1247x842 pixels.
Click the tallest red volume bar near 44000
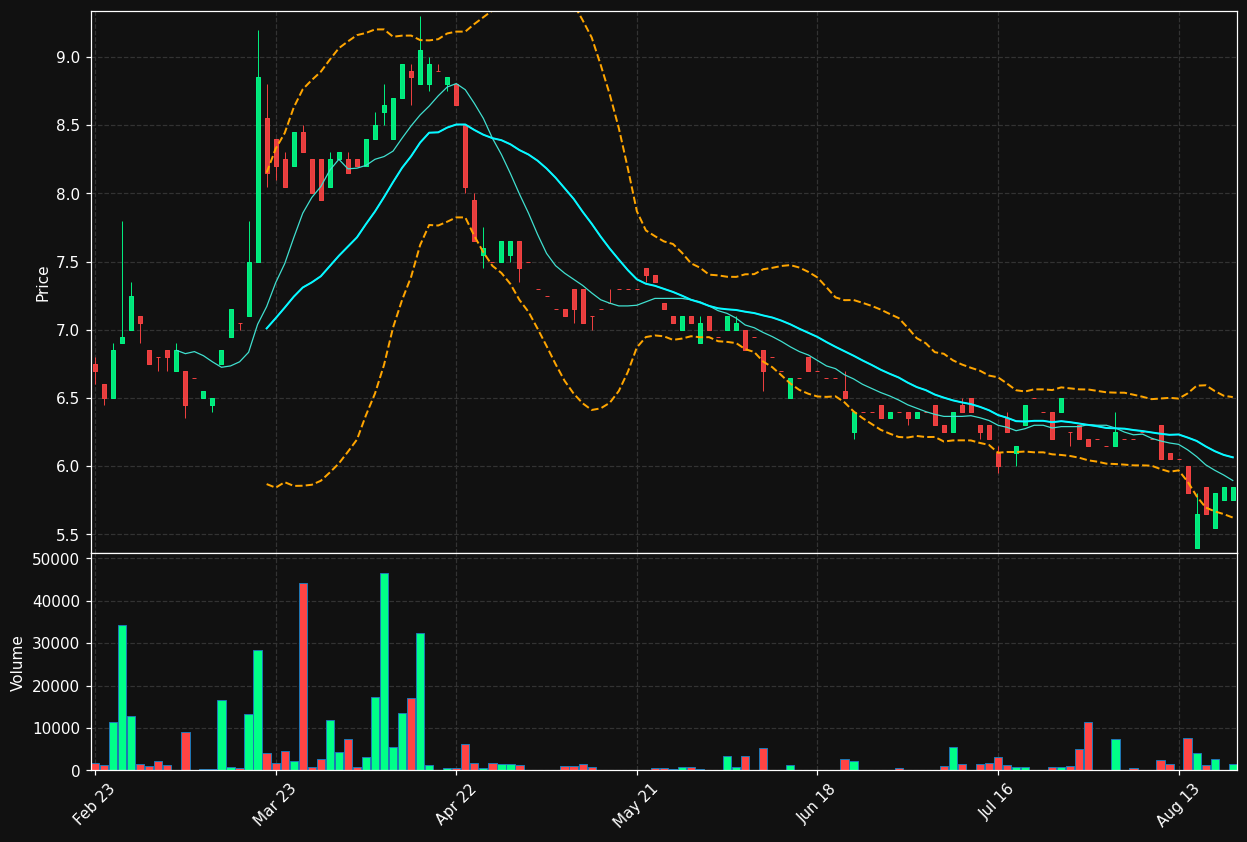tap(303, 677)
